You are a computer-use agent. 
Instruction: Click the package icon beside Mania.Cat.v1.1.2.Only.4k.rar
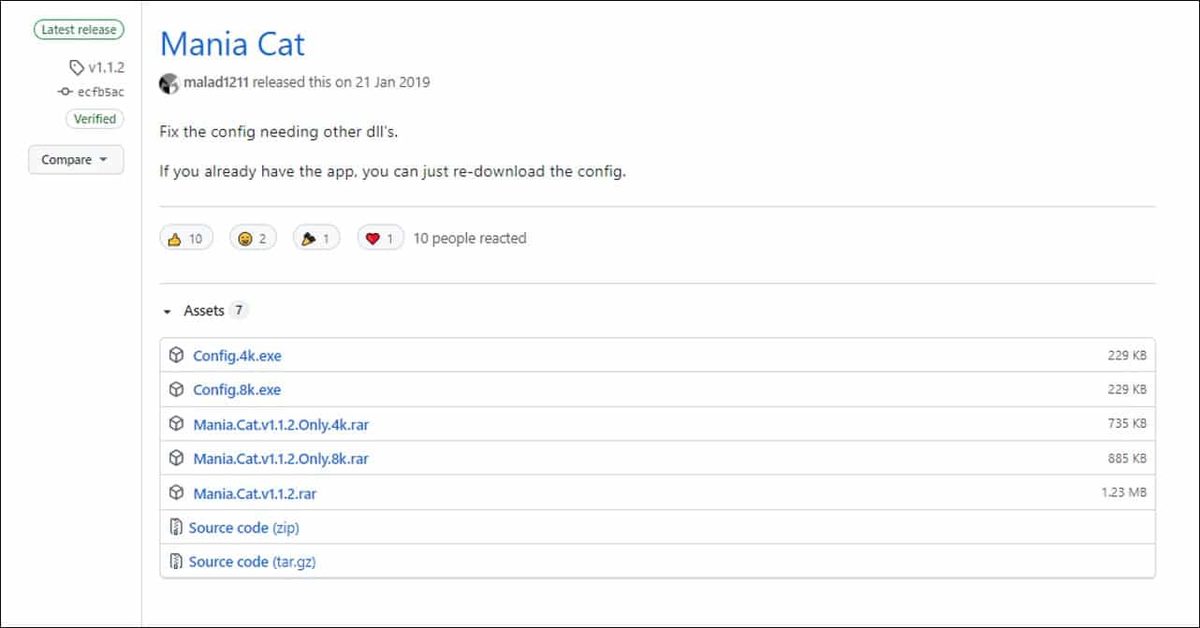[176, 424]
